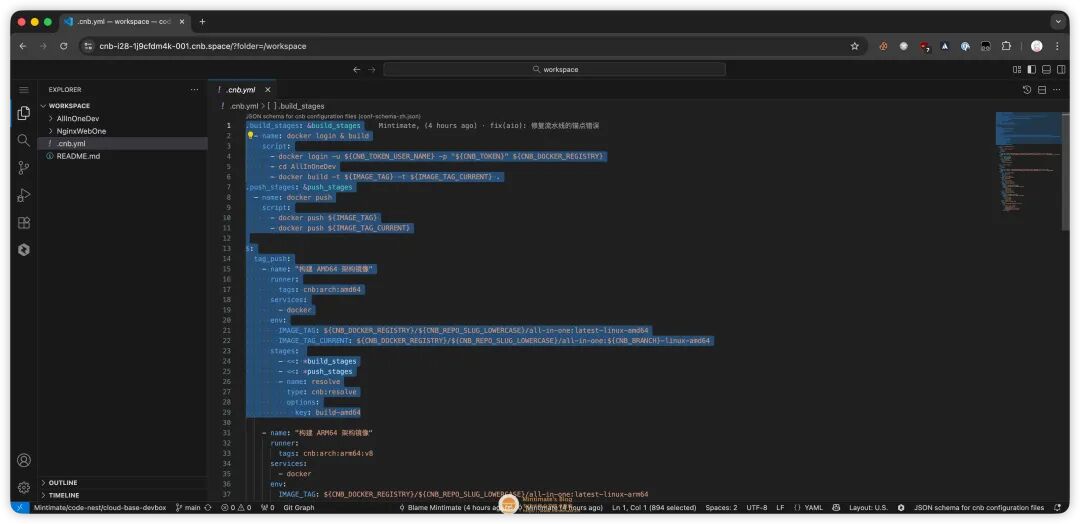
Task: Expand the OUTLINE section
Action: point(63,483)
